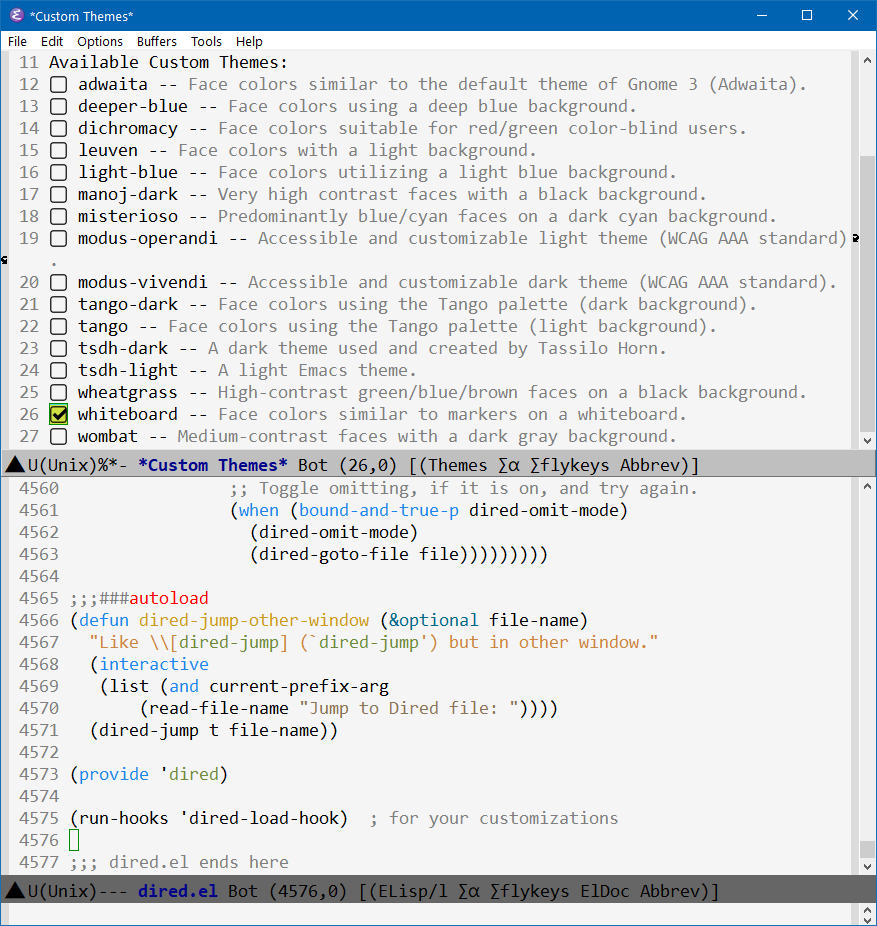Click 'bound-and-true-p' on line 4561
The width and height of the screenshot is (877, 926).
point(379,510)
